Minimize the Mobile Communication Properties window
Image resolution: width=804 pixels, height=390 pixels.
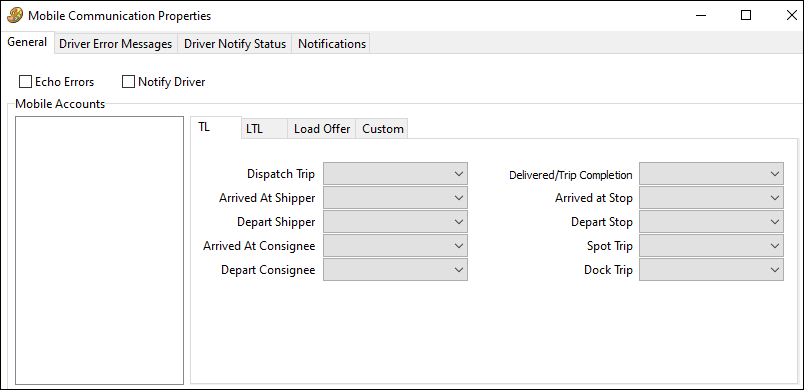pos(701,15)
